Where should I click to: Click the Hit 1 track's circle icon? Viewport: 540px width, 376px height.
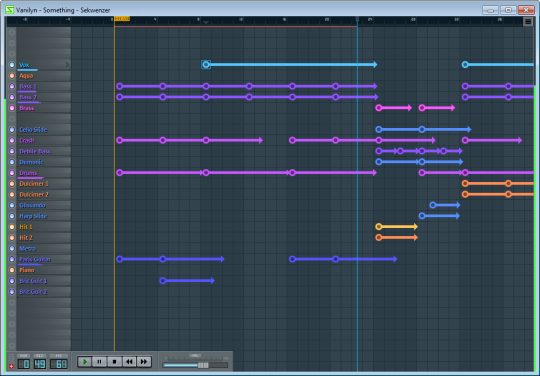click(x=12, y=227)
